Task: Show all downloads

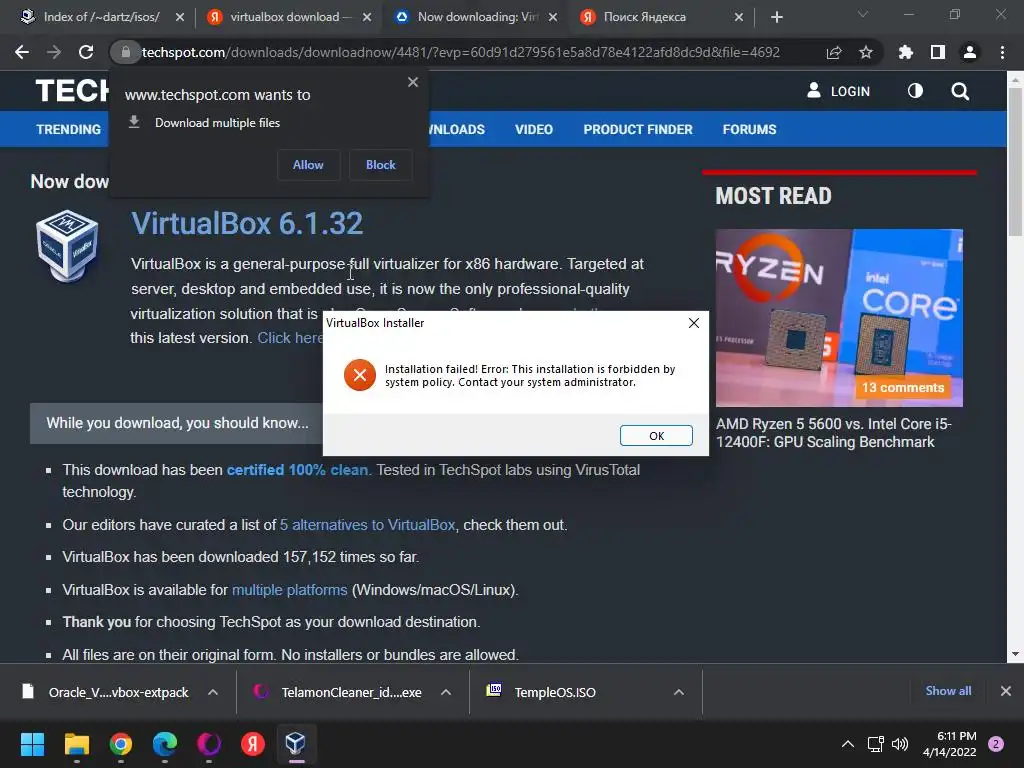Action: click(x=948, y=691)
